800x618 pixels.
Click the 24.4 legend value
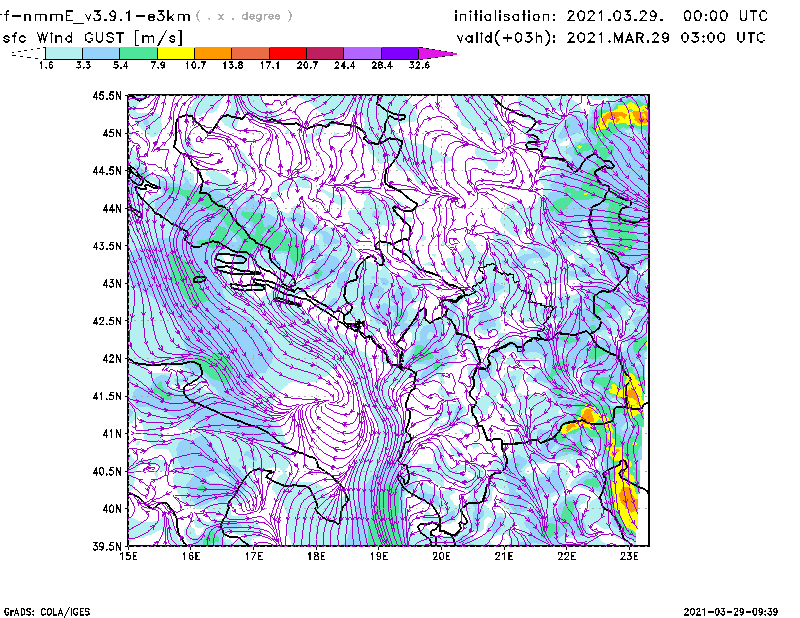click(344, 65)
